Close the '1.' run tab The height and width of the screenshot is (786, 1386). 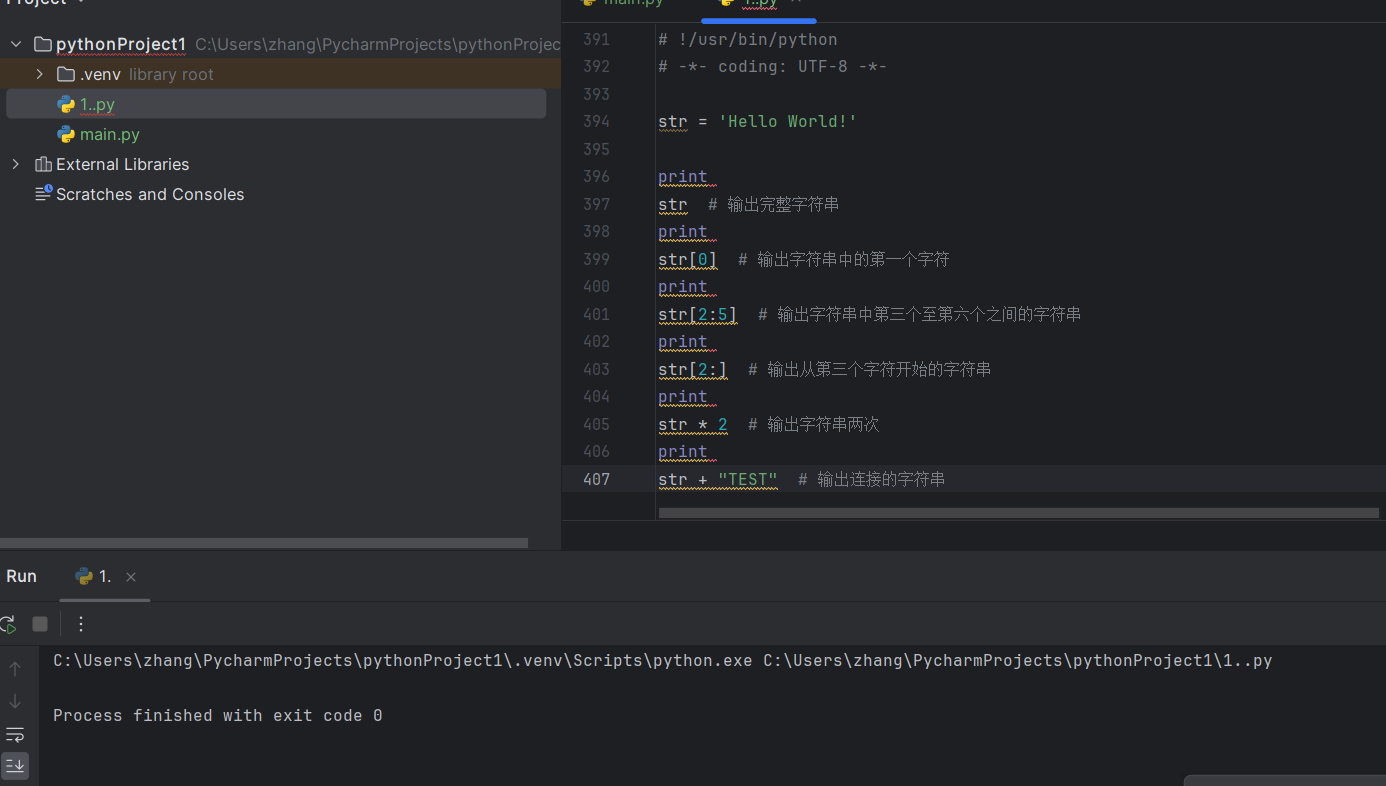131,577
